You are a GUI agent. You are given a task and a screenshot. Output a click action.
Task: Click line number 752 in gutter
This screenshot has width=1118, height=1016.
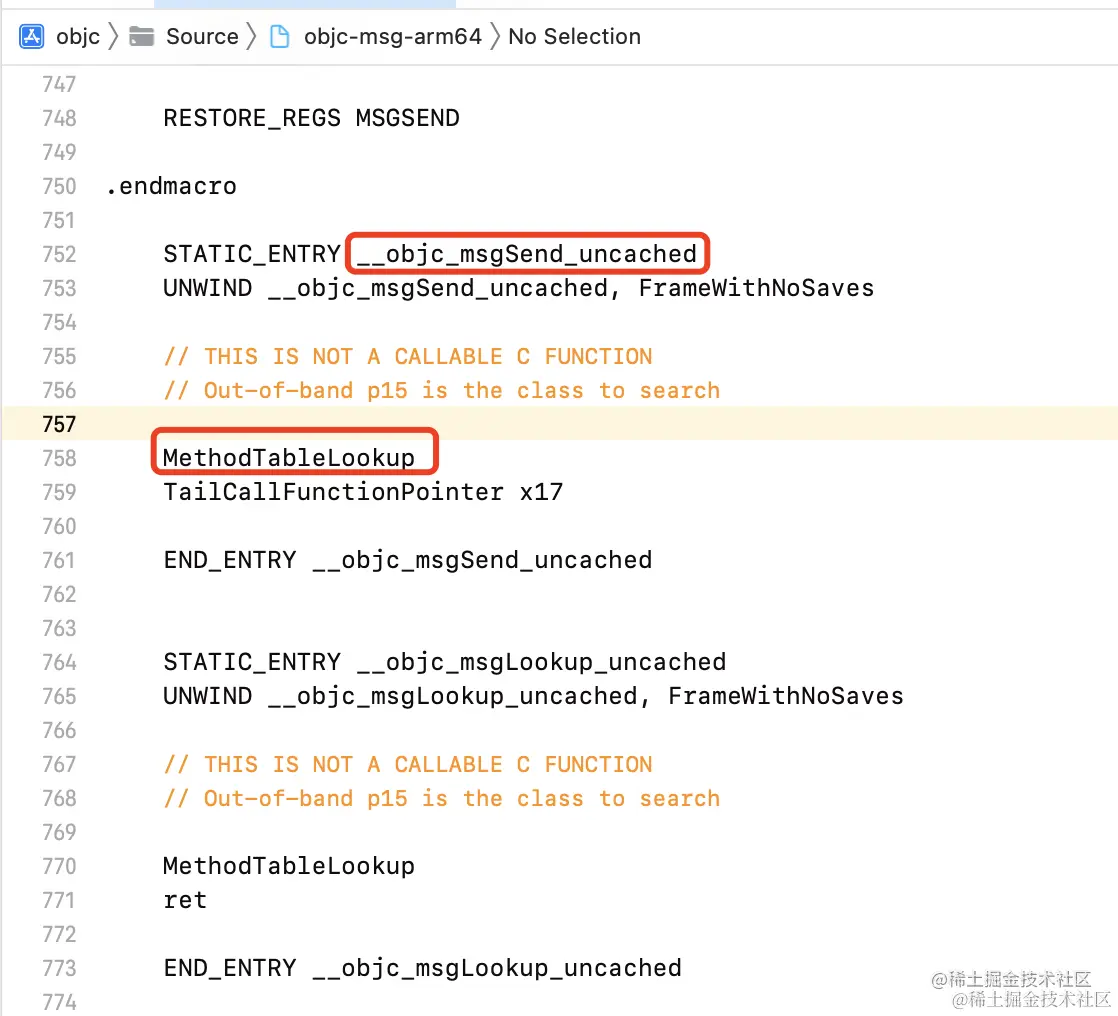(59, 255)
